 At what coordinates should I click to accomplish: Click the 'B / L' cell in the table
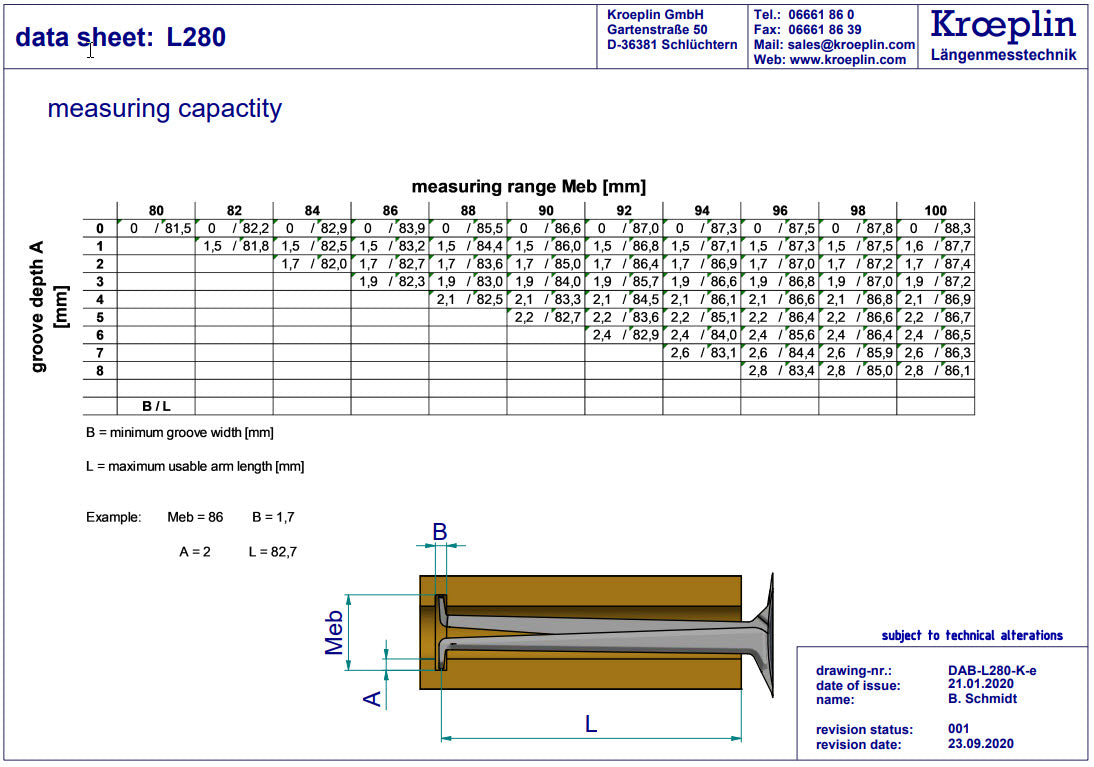[x=156, y=406]
